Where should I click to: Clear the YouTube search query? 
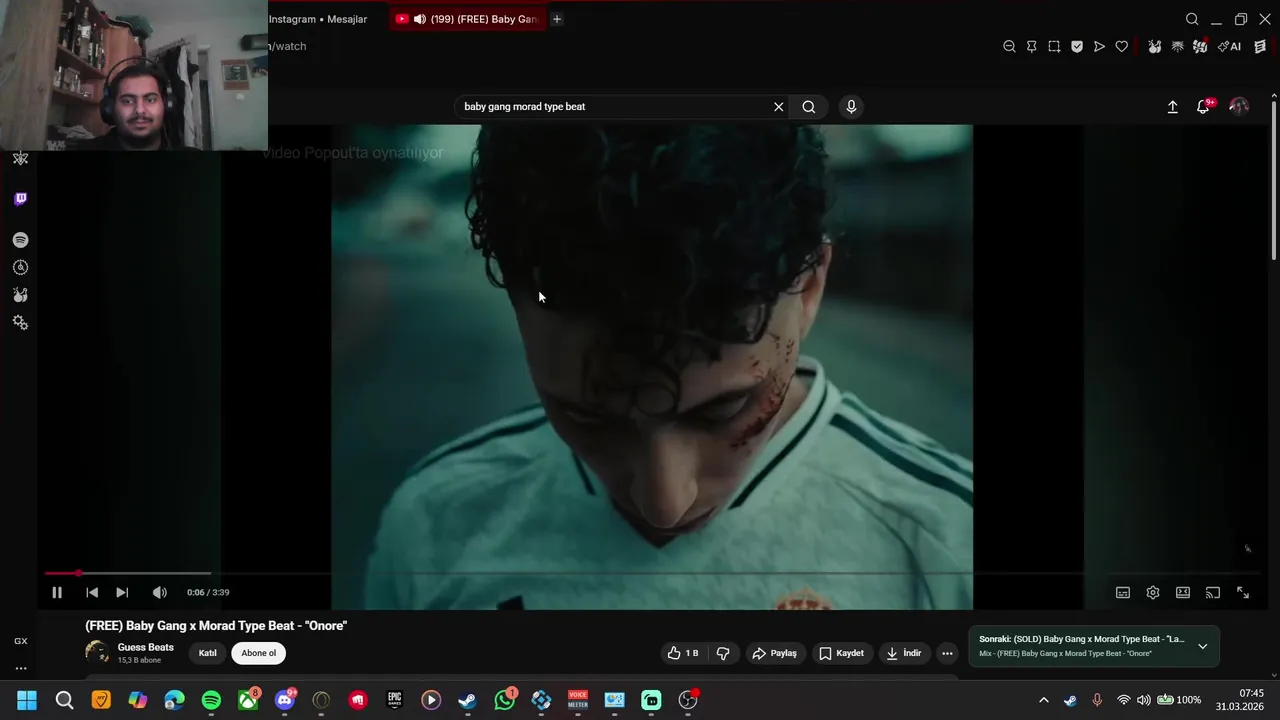click(x=778, y=106)
